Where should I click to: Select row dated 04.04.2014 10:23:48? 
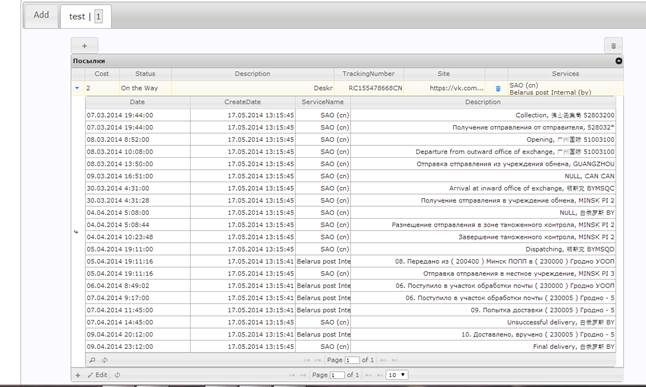[x=350, y=237]
